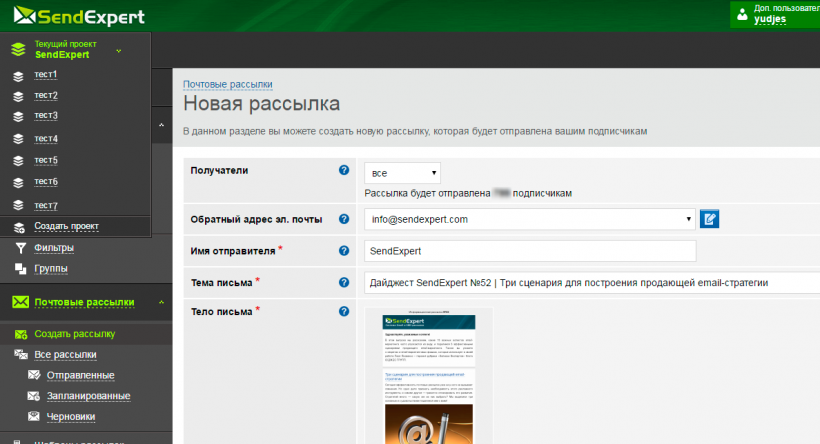
Task: Choose Создать проект in project menu
Action: (66, 226)
